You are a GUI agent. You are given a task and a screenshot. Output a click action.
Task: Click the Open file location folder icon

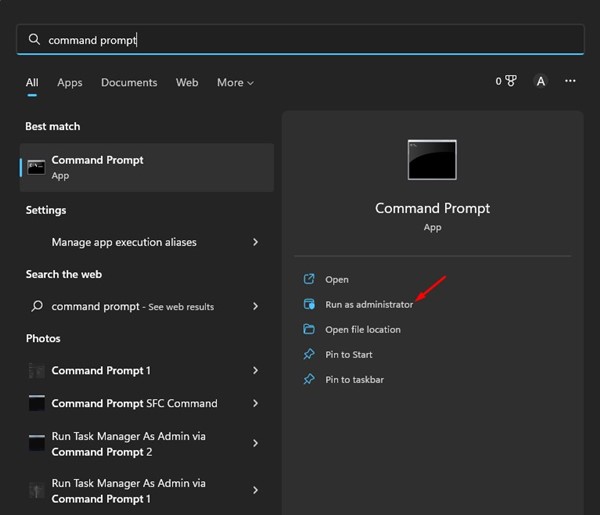pyautogui.click(x=309, y=329)
